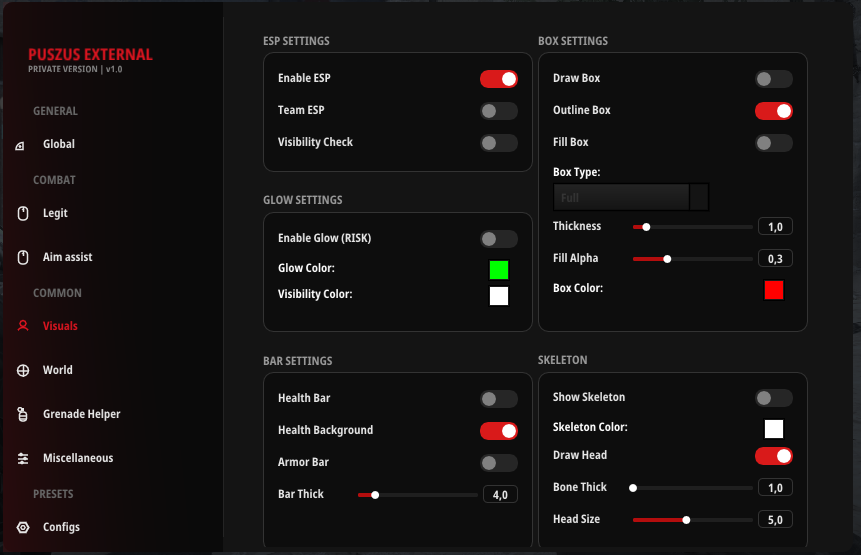Click the Head Size slider handle
861x555 pixels.
[686, 520]
